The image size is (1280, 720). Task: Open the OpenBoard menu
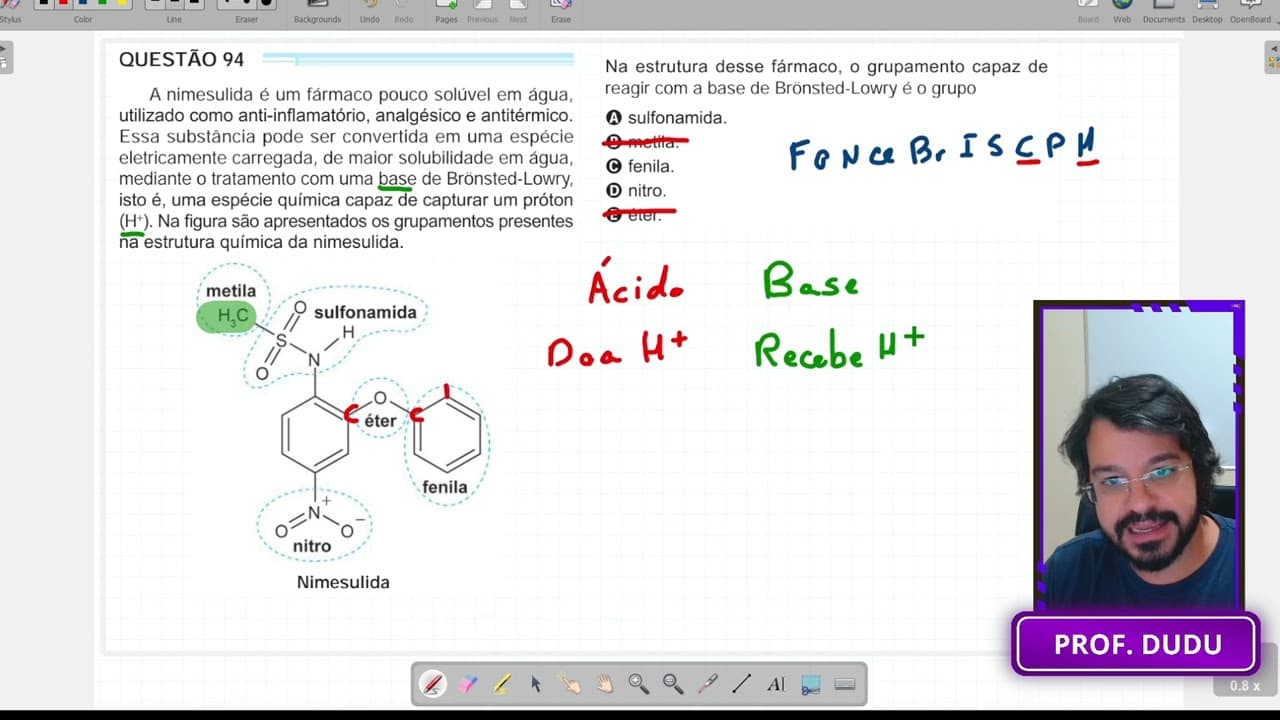1251,10
